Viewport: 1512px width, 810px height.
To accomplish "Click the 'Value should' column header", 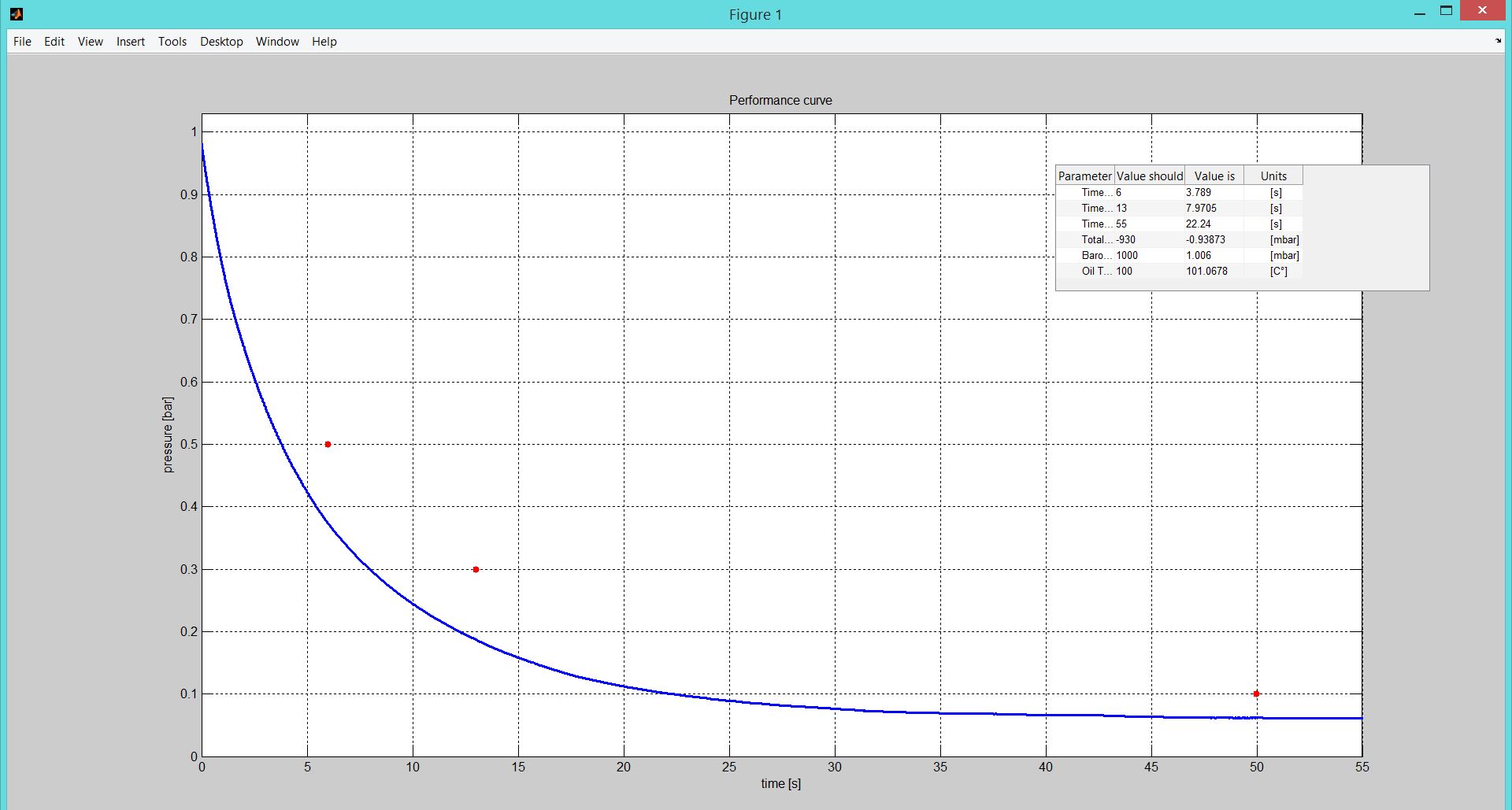I will tap(1149, 176).
